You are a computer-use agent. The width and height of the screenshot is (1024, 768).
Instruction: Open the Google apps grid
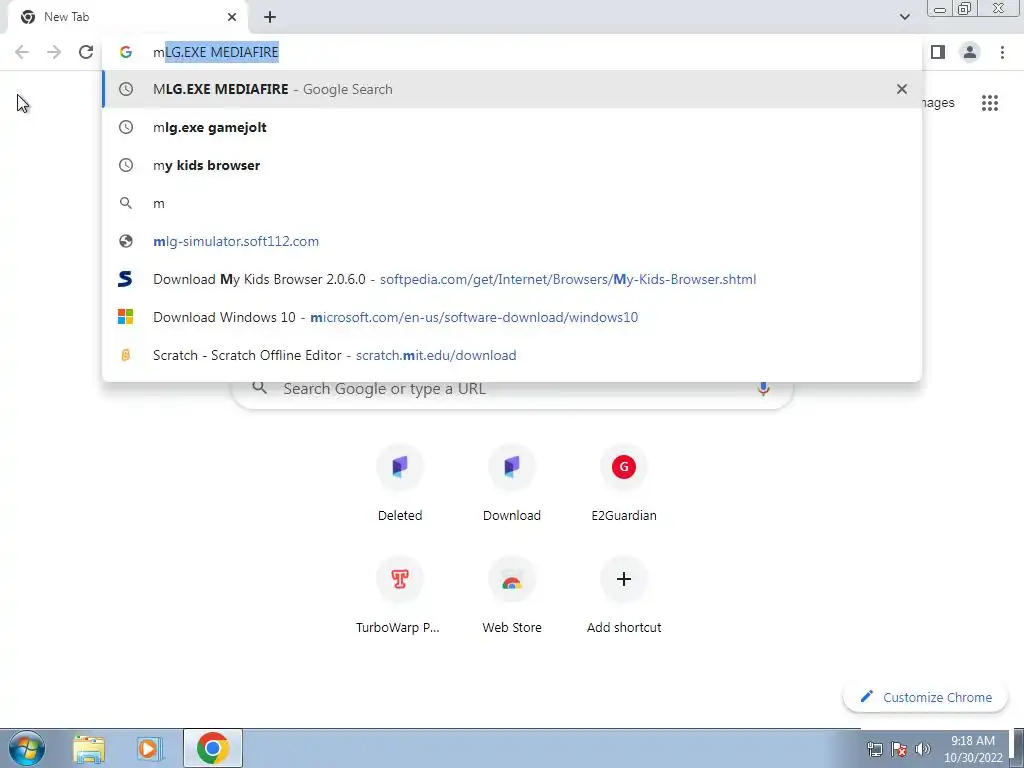pos(989,103)
